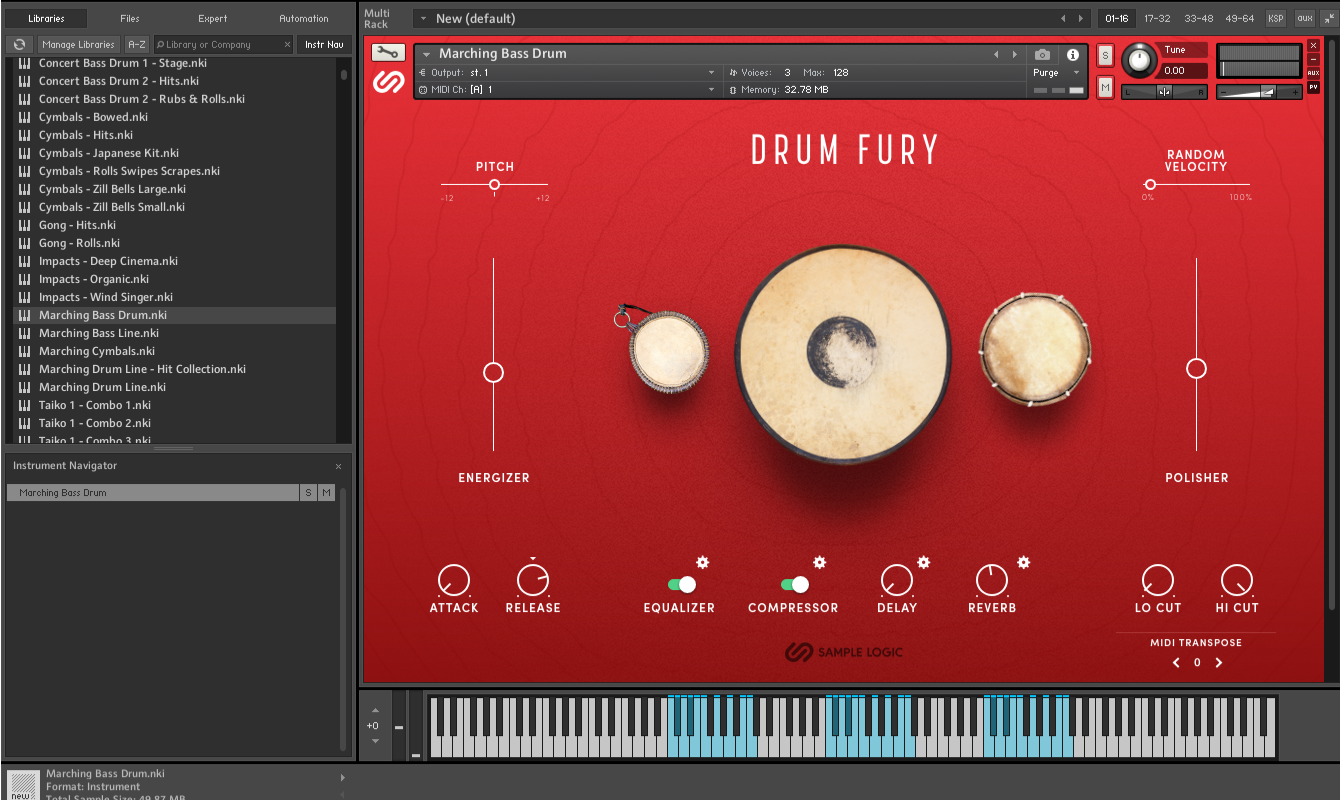Select rack page 49-64
Viewport: 1340px width, 800px height.
click(x=1240, y=19)
